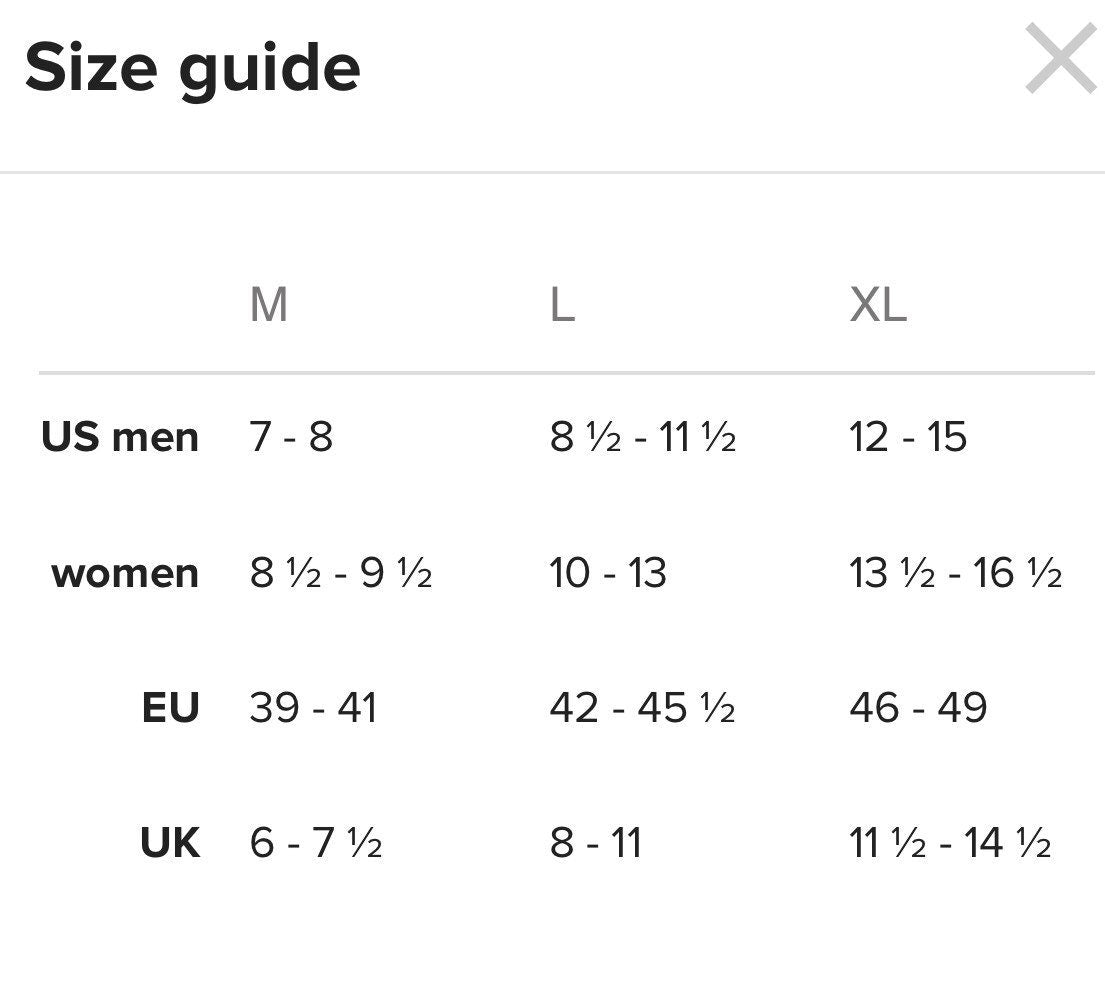
Task: Select the XL size column header
Action: coord(878,305)
